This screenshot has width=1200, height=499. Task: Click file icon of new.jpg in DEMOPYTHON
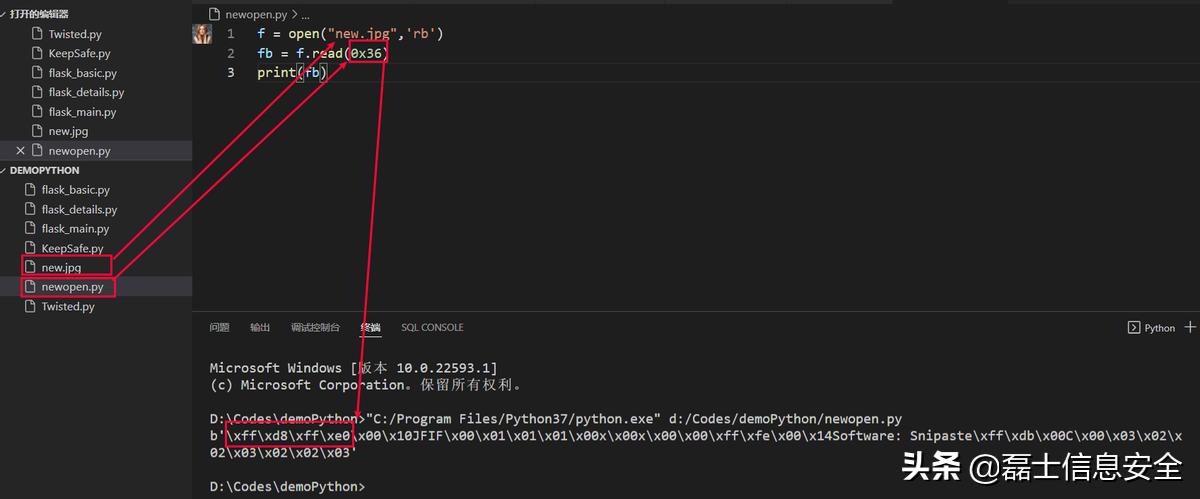point(31,267)
